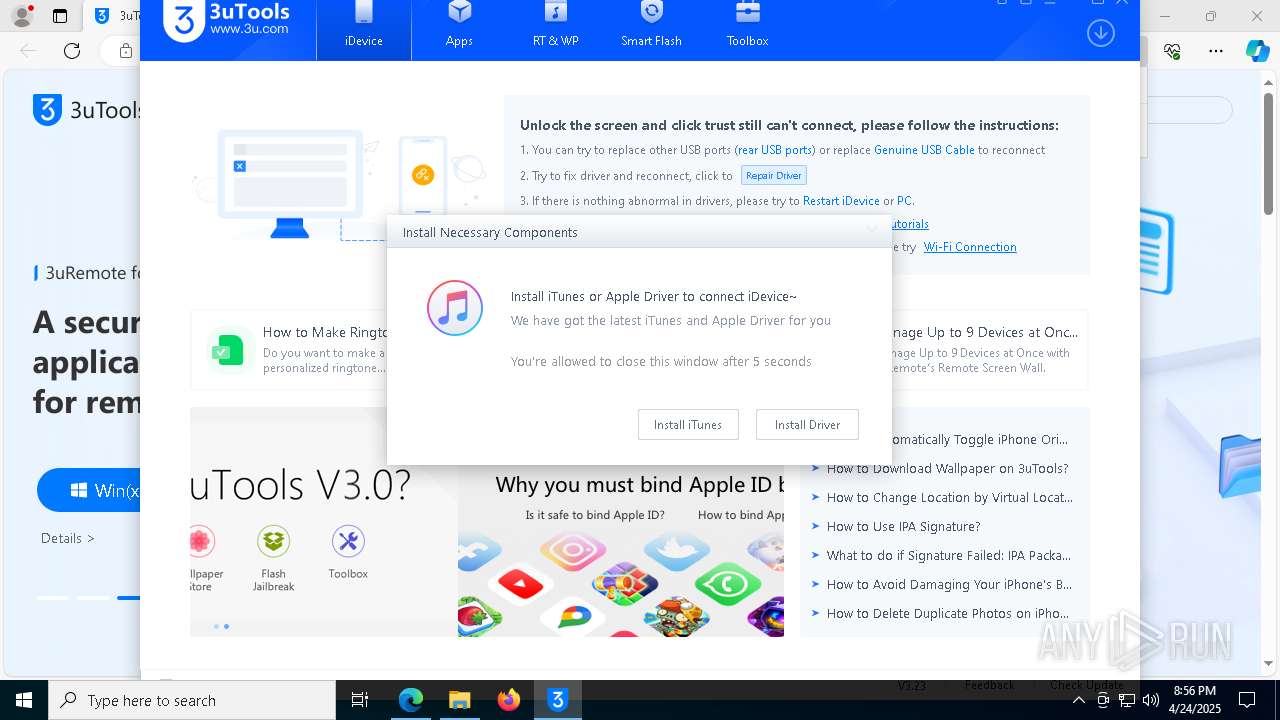Viewport: 1280px width, 720px height.
Task: Click the taskbar clock
Action: (x=1194, y=700)
